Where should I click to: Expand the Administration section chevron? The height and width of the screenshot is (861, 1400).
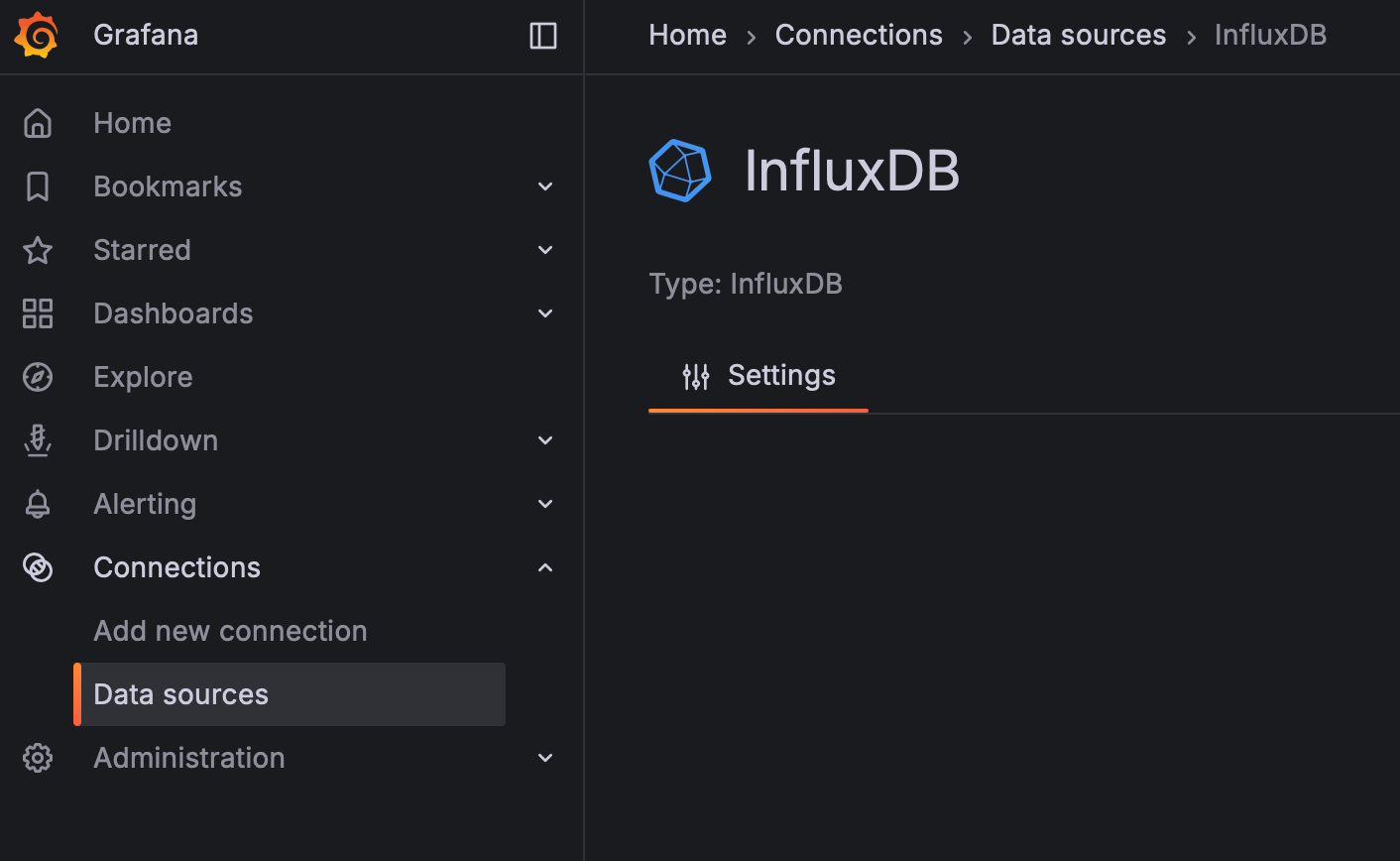[x=545, y=758]
